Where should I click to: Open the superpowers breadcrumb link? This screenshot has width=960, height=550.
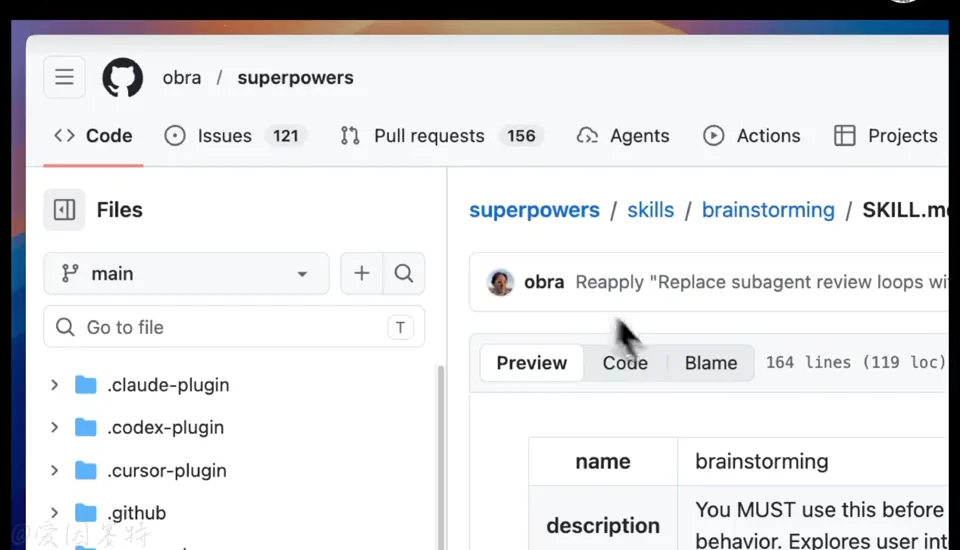click(x=534, y=210)
